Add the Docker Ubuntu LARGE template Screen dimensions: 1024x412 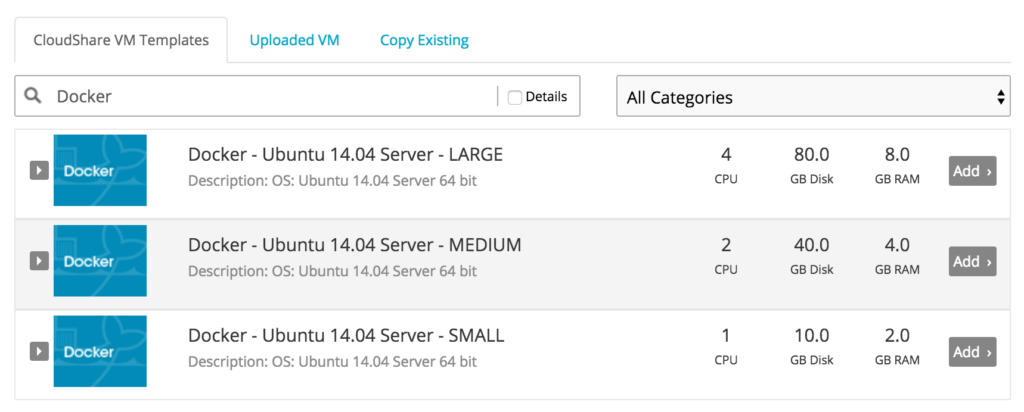pyautogui.click(x=972, y=171)
